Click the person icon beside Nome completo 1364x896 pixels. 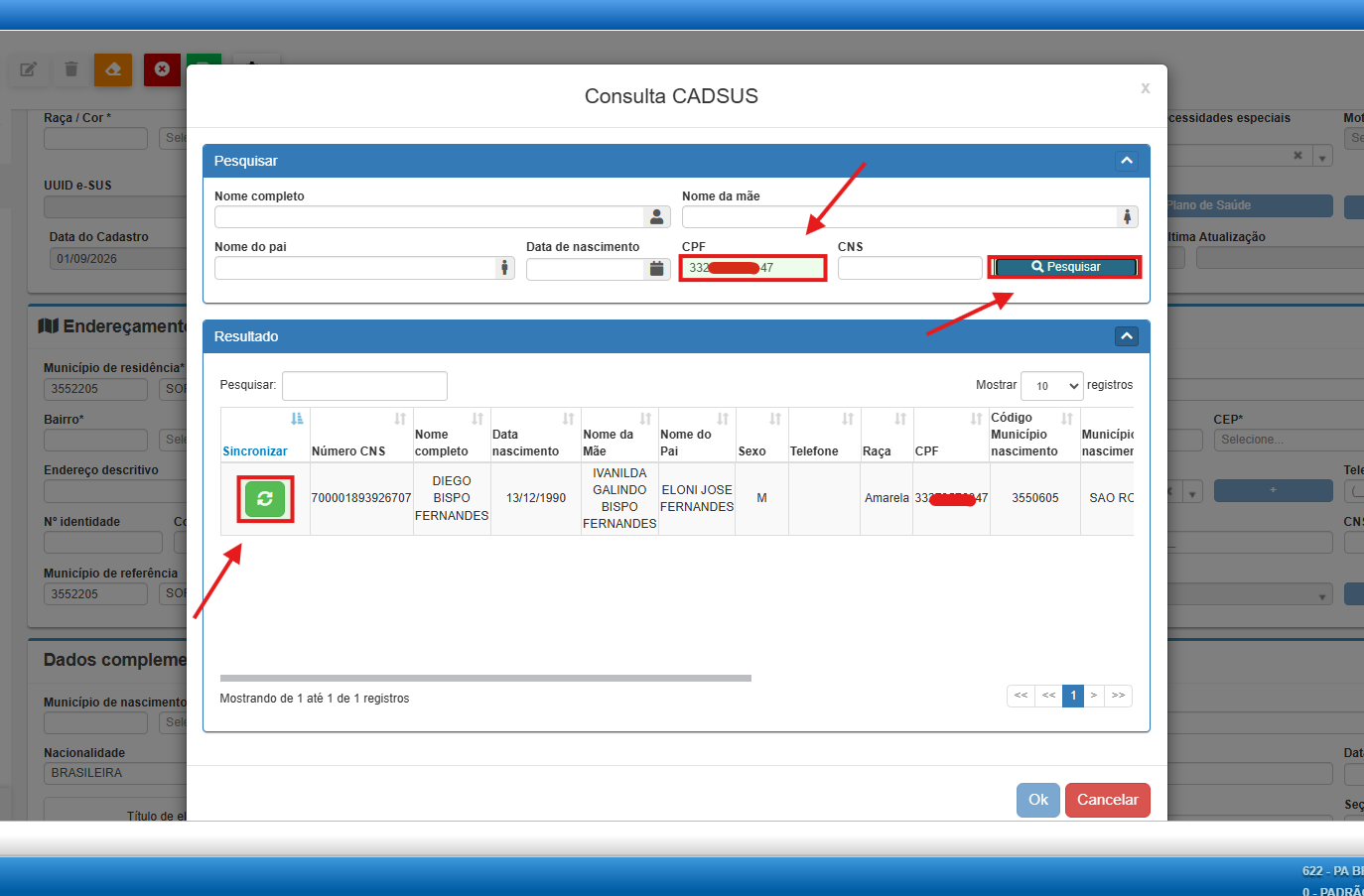[x=656, y=216]
